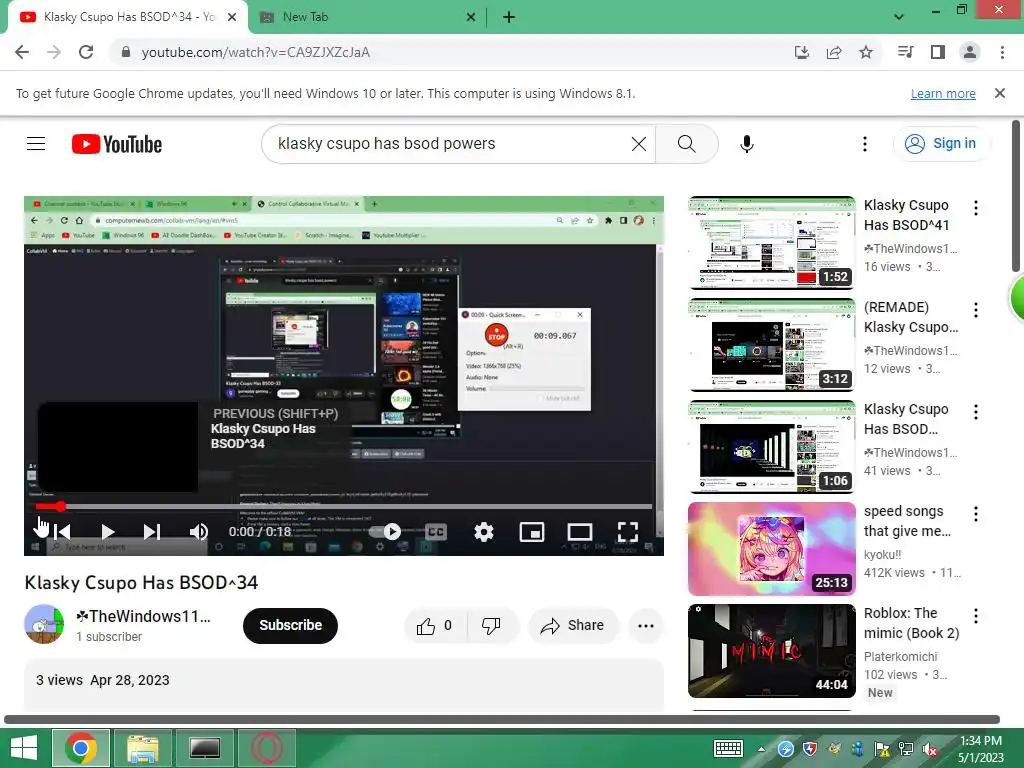Open TheWindows11 channel avatar
This screenshot has height=768, width=1024.
click(44, 624)
